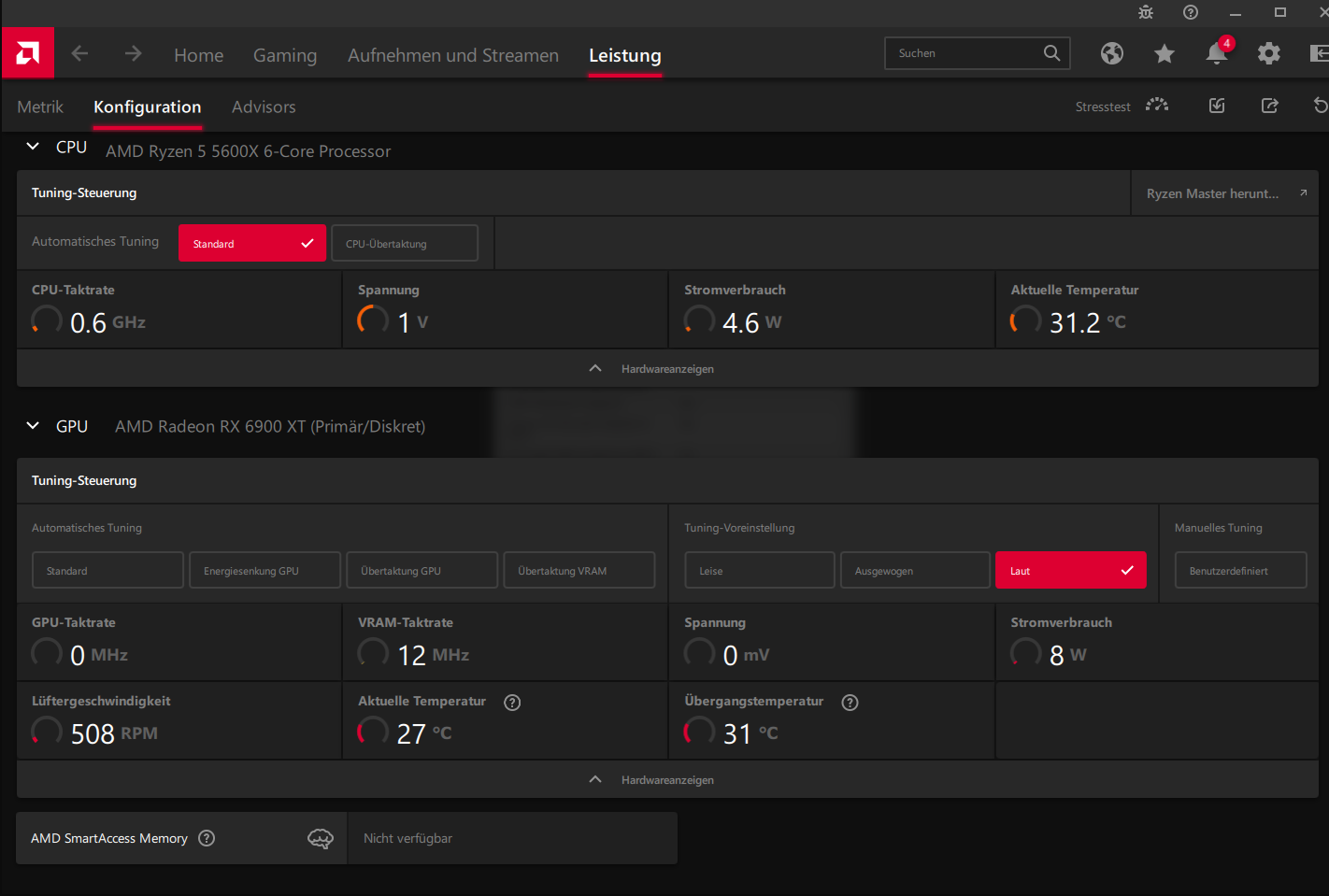Switch to Konfiguration subtab
The height and width of the screenshot is (896, 1329).
148,107
